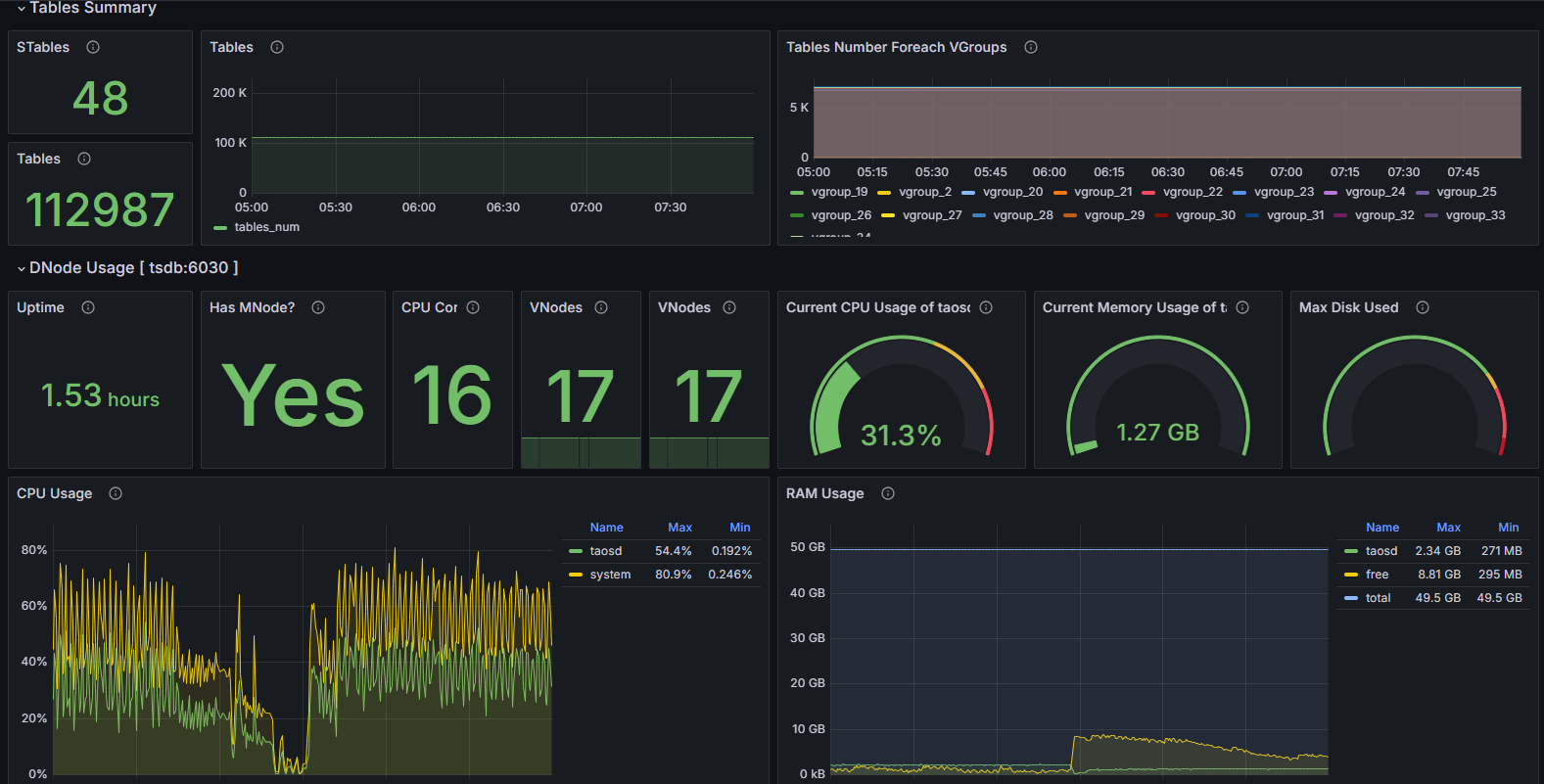Viewport: 1544px width, 784px height.
Task: Toggle taosd series in CPU Usage legend
Action: (x=605, y=551)
